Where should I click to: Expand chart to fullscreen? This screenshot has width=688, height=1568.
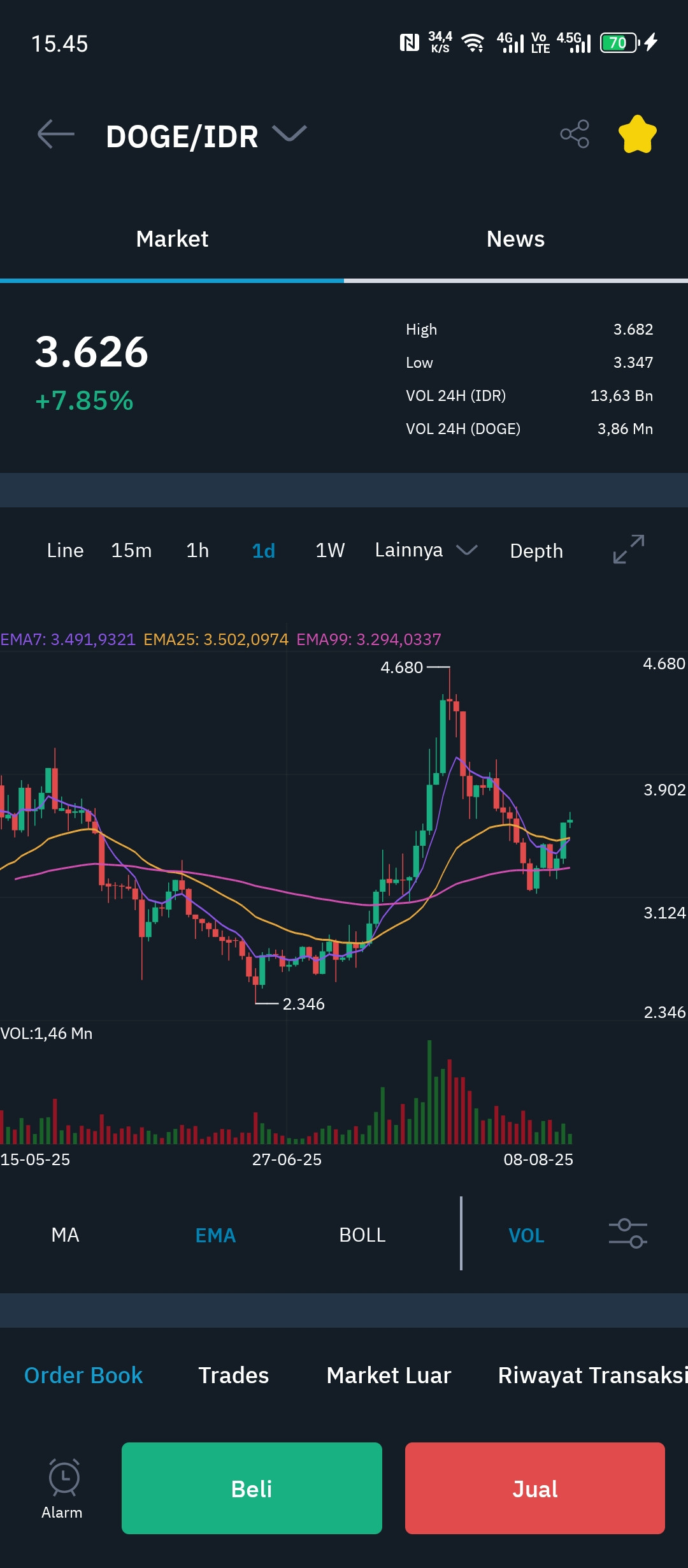coord(629,549)
